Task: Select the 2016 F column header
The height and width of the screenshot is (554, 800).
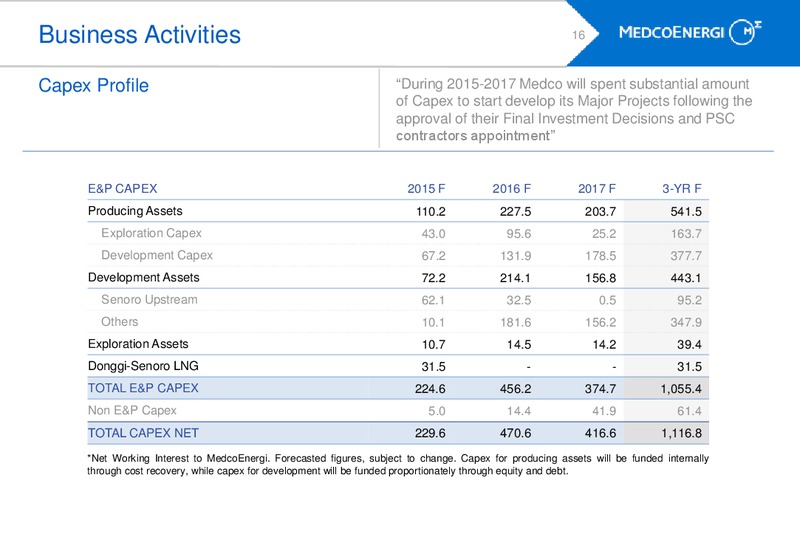Action: pyautogui.click(x=511, y=189)
